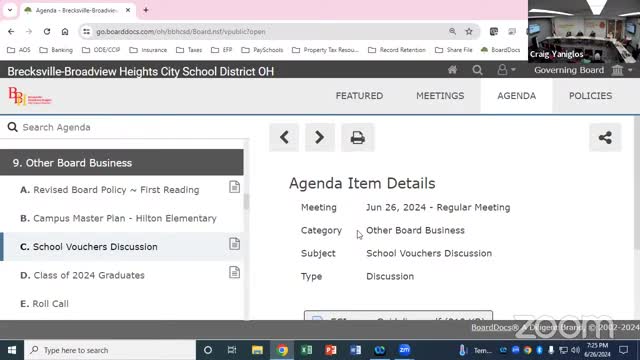Click the BoardDocs home icon
The height and width of the screenshot is (360, 640).
click(452, 70)
